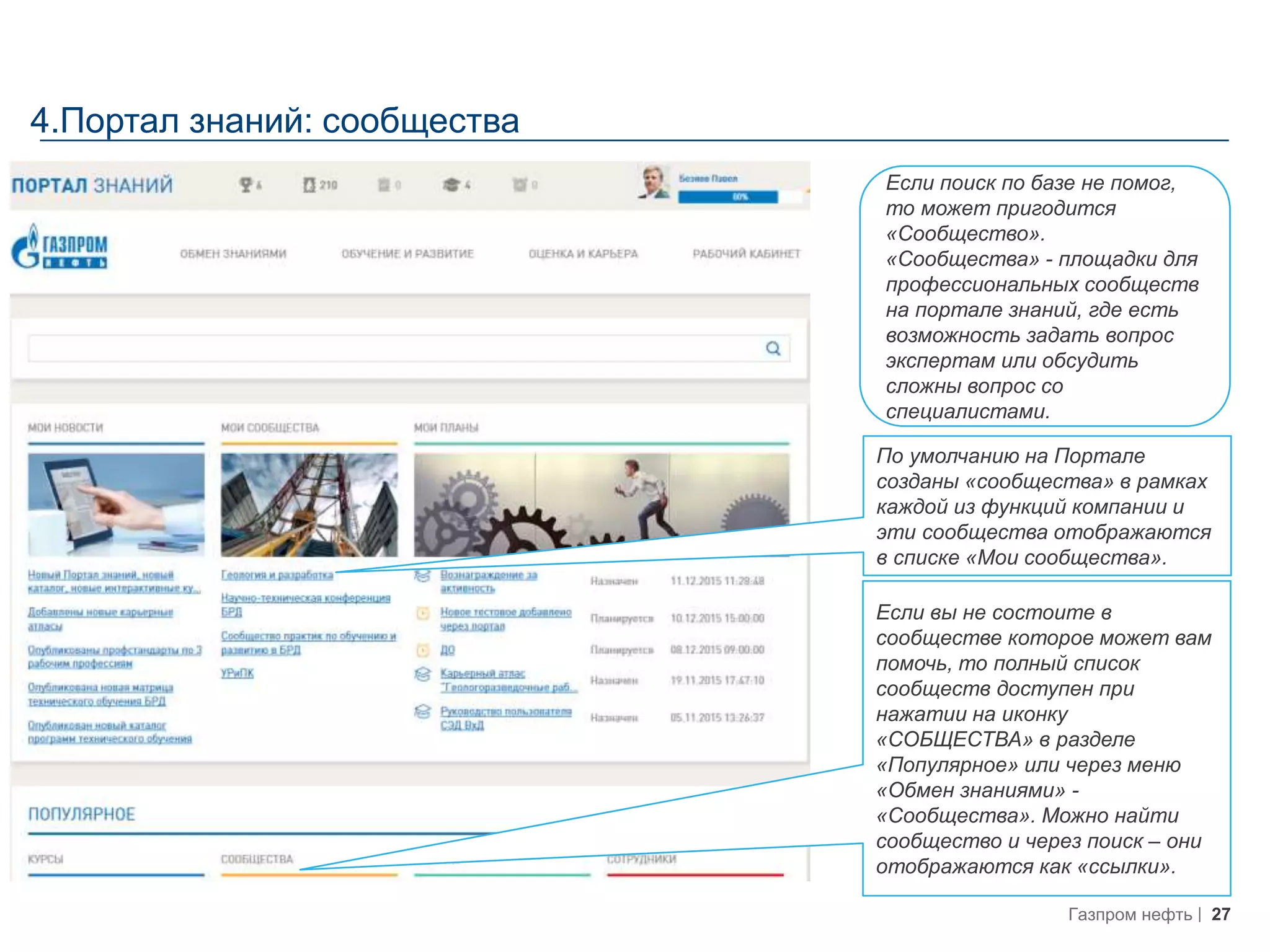Open УРиПК community link

[x=237, y=673]
